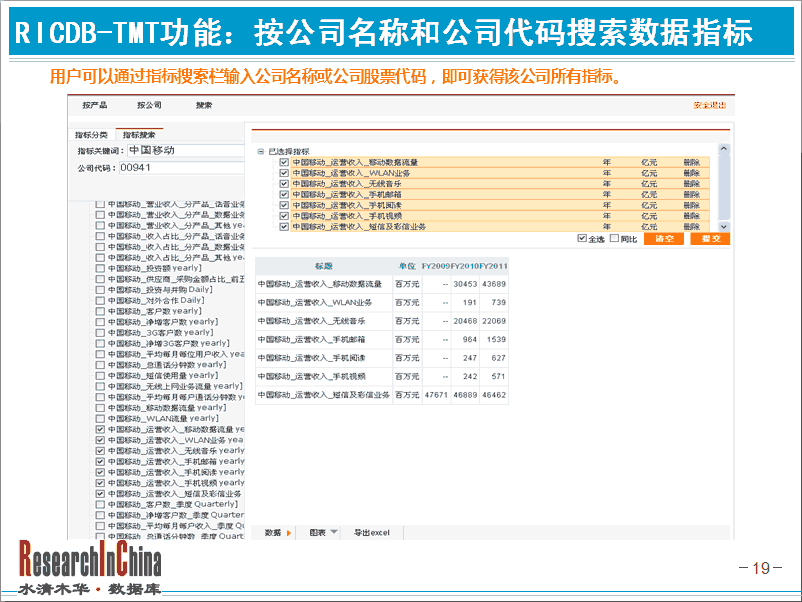Click 删除 for the selected 运营收入_短信及彩信业务 row
Image resolution: width=802 pixels, height=602 pixels.
click(x=692, y=227)
